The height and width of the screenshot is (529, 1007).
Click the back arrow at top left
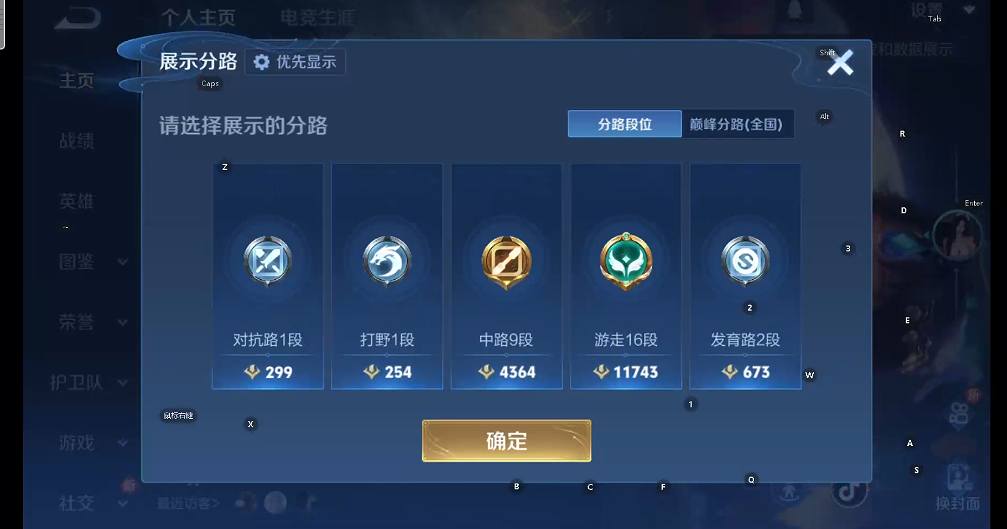click(78, 19)
